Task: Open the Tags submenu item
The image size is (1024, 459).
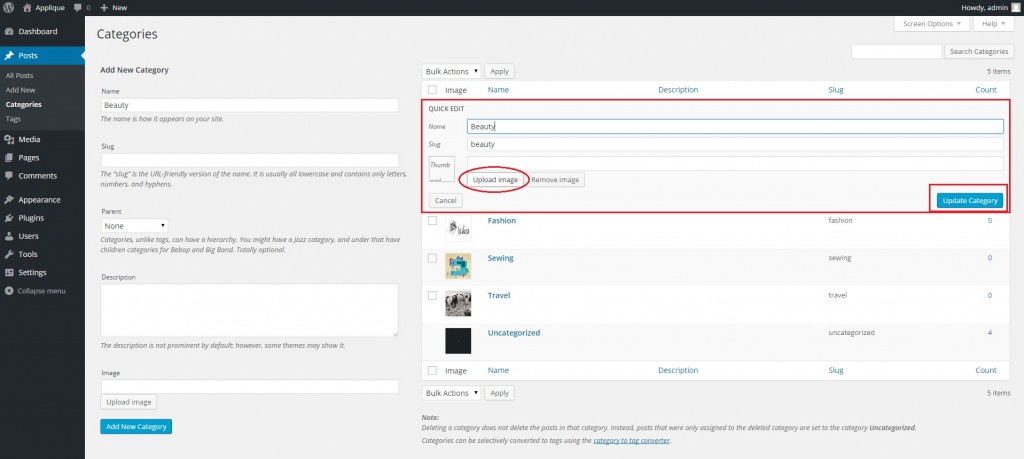Action: pyautogui.click(x=13, y=118)
